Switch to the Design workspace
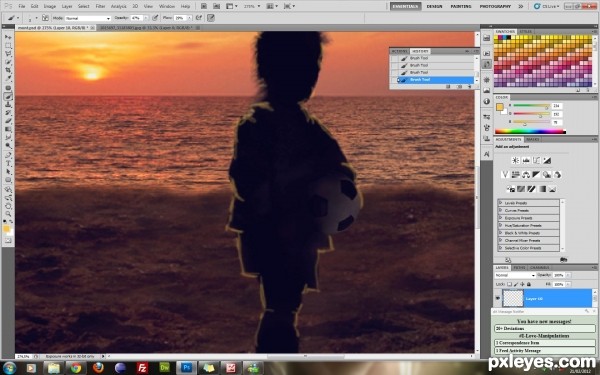 434,6
